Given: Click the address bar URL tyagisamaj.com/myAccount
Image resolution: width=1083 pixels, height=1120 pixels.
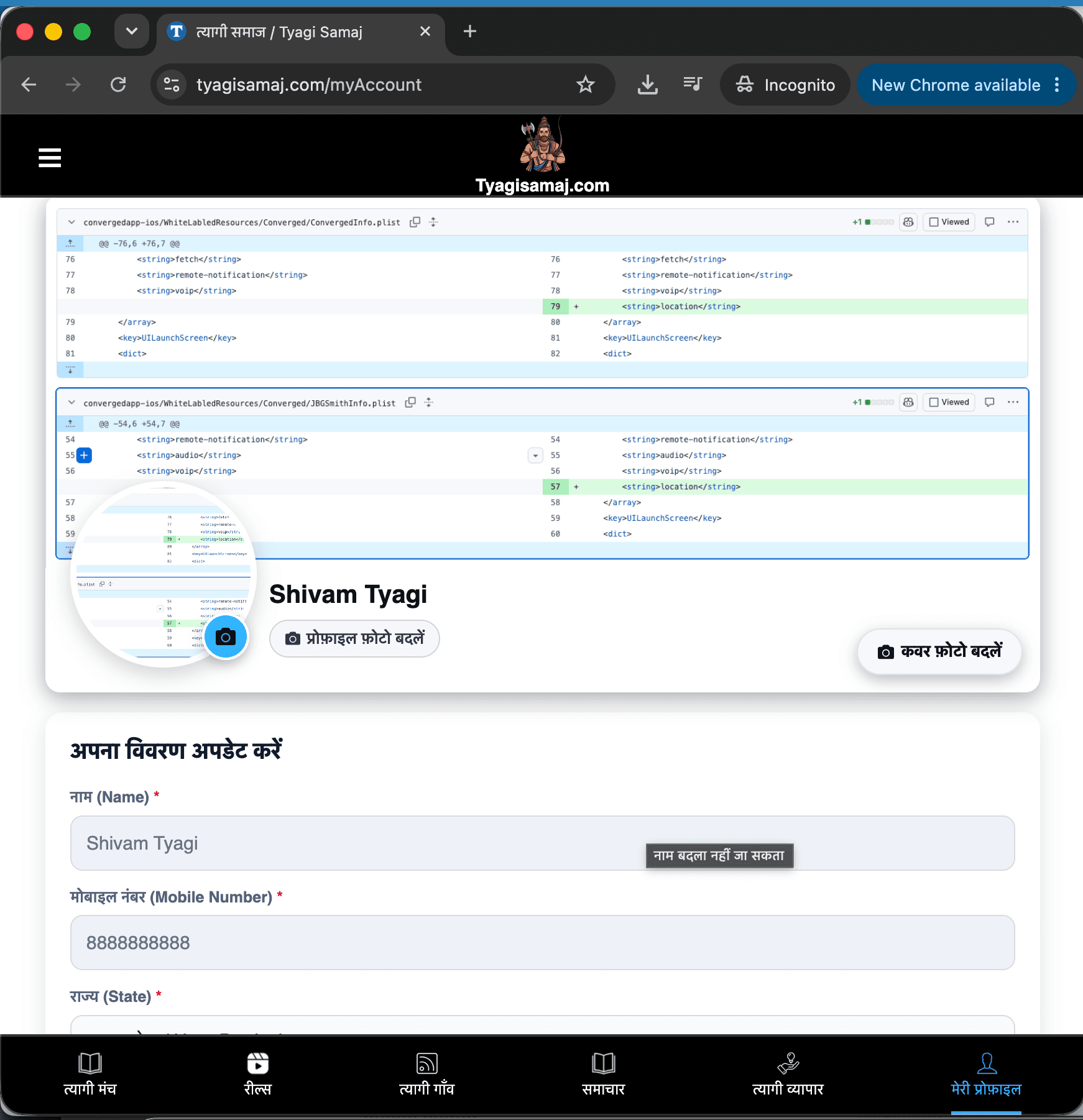Looking at the screenshot, I should point(309,85).
